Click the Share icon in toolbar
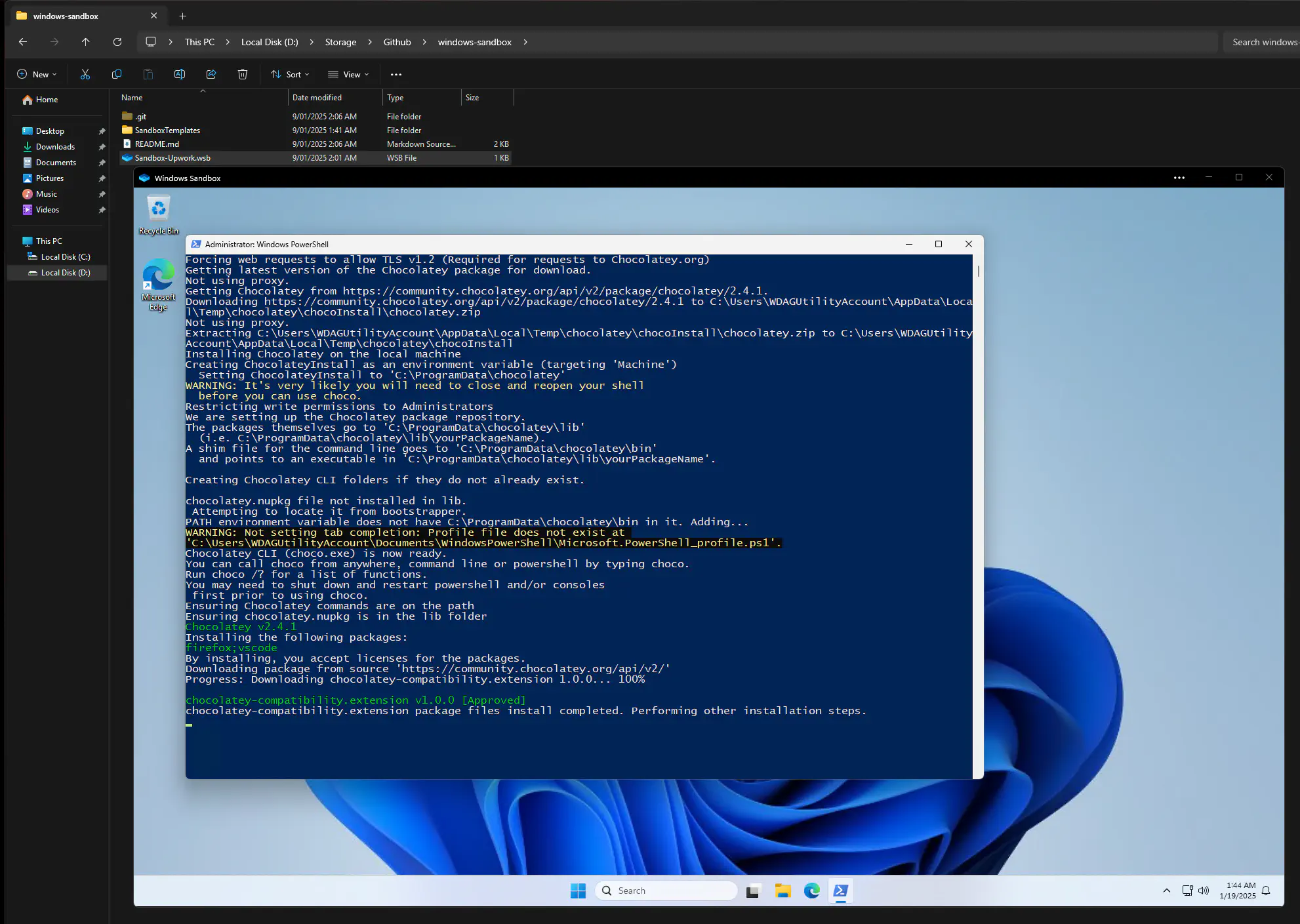This screenshot has height=924, width=1300. (211, 74)
